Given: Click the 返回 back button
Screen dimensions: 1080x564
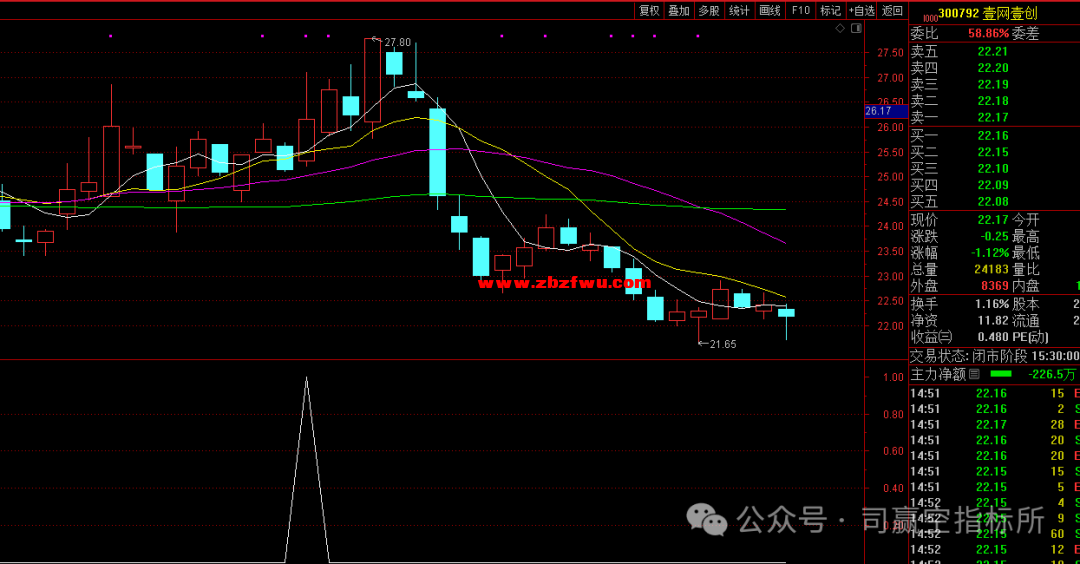Looking at the screenshot, I should point(892,10).
